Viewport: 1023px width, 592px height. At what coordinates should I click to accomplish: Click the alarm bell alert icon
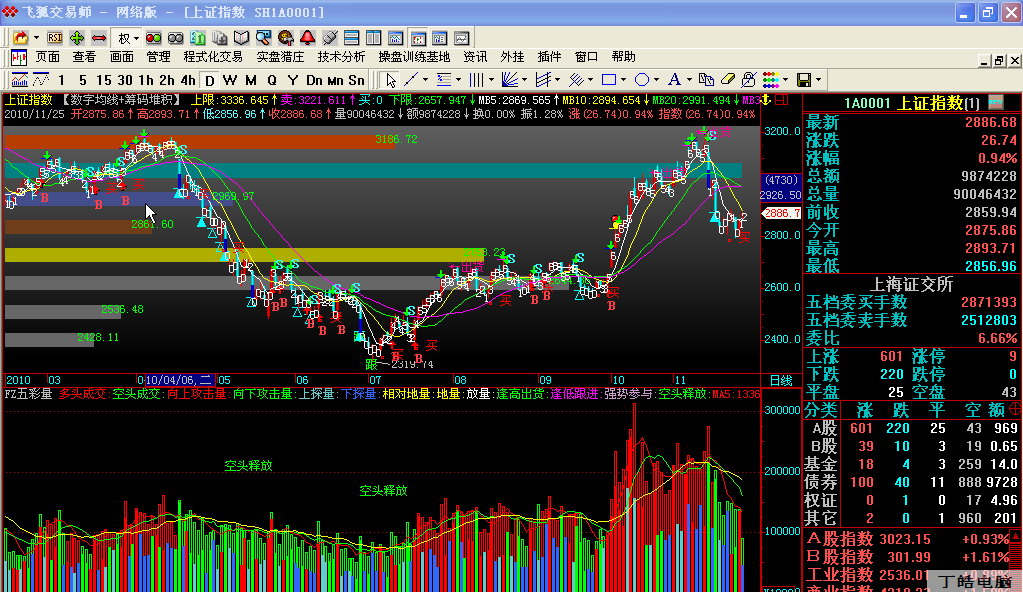click(307, 37)
